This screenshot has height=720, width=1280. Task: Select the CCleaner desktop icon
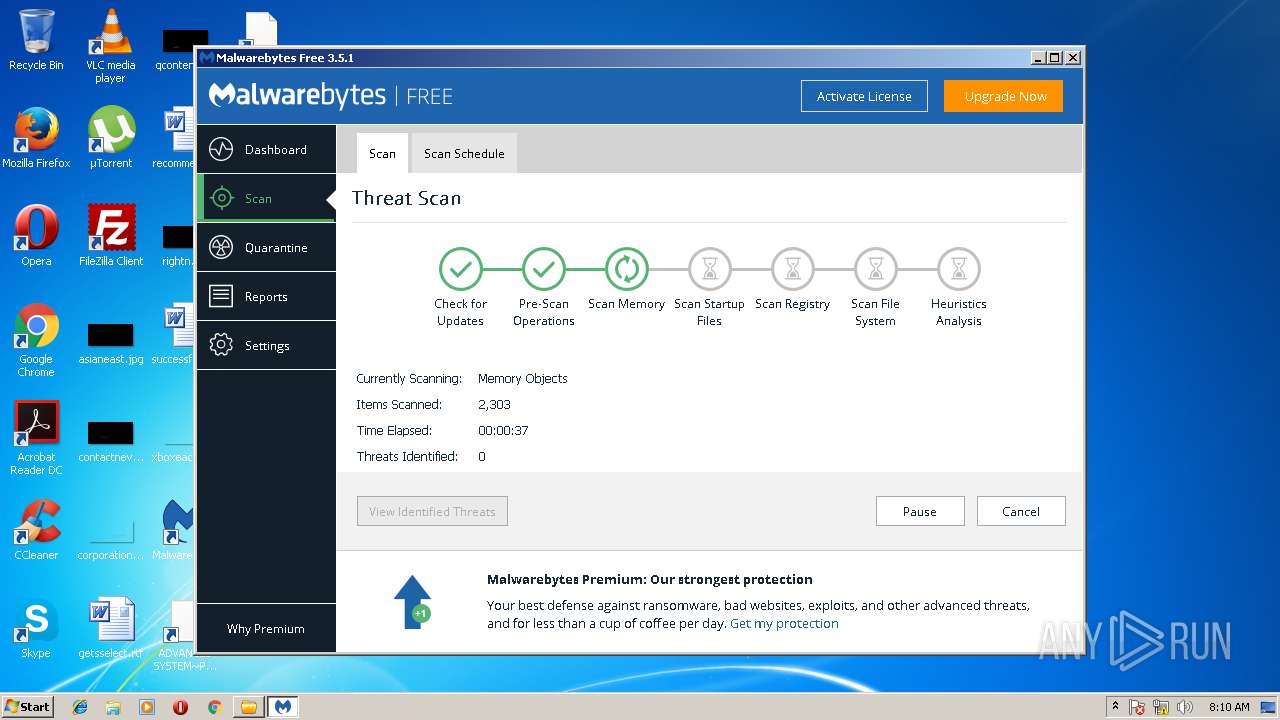coord(36,530)
